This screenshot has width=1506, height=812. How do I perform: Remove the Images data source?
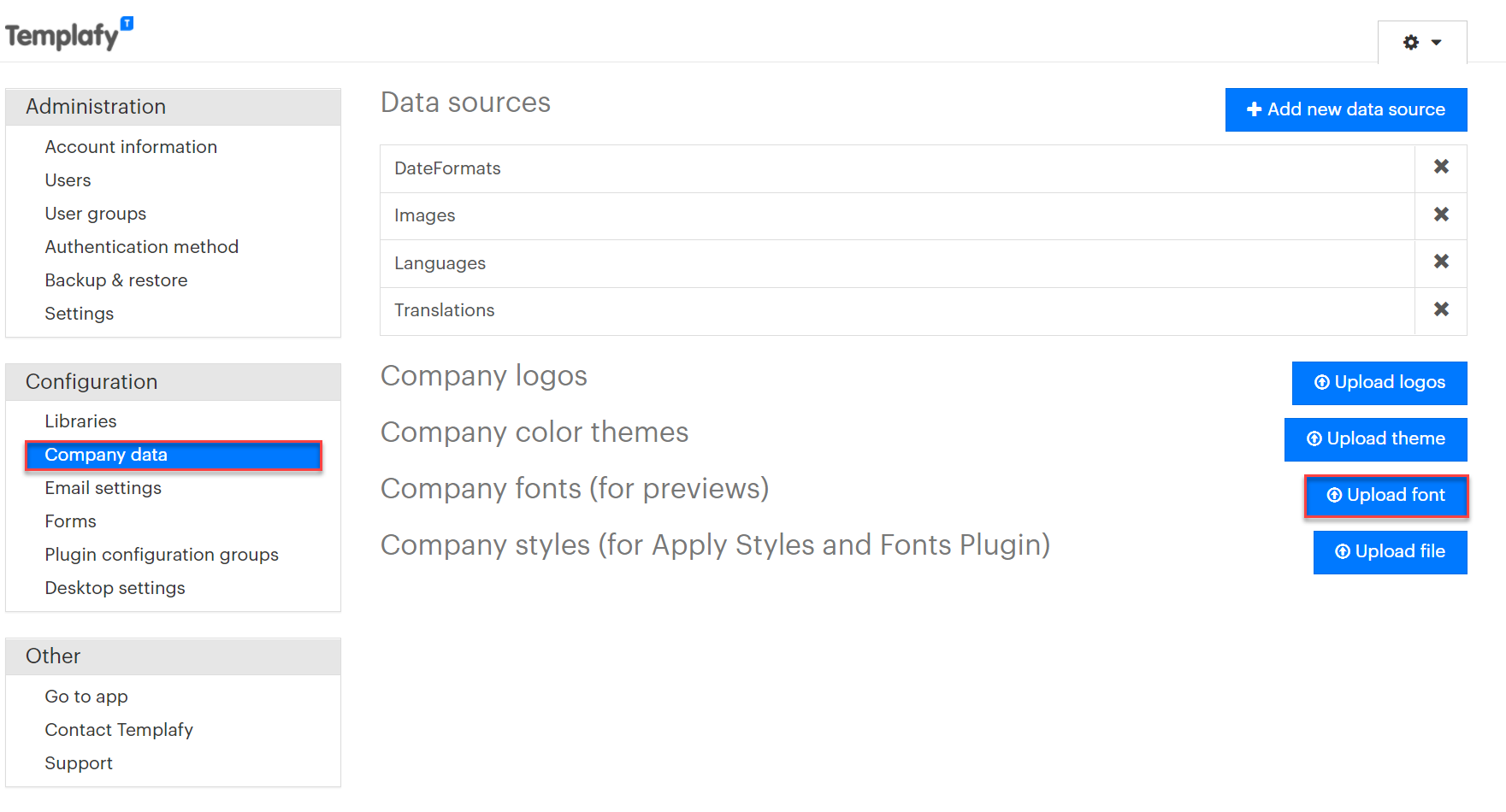(1441, 215)
